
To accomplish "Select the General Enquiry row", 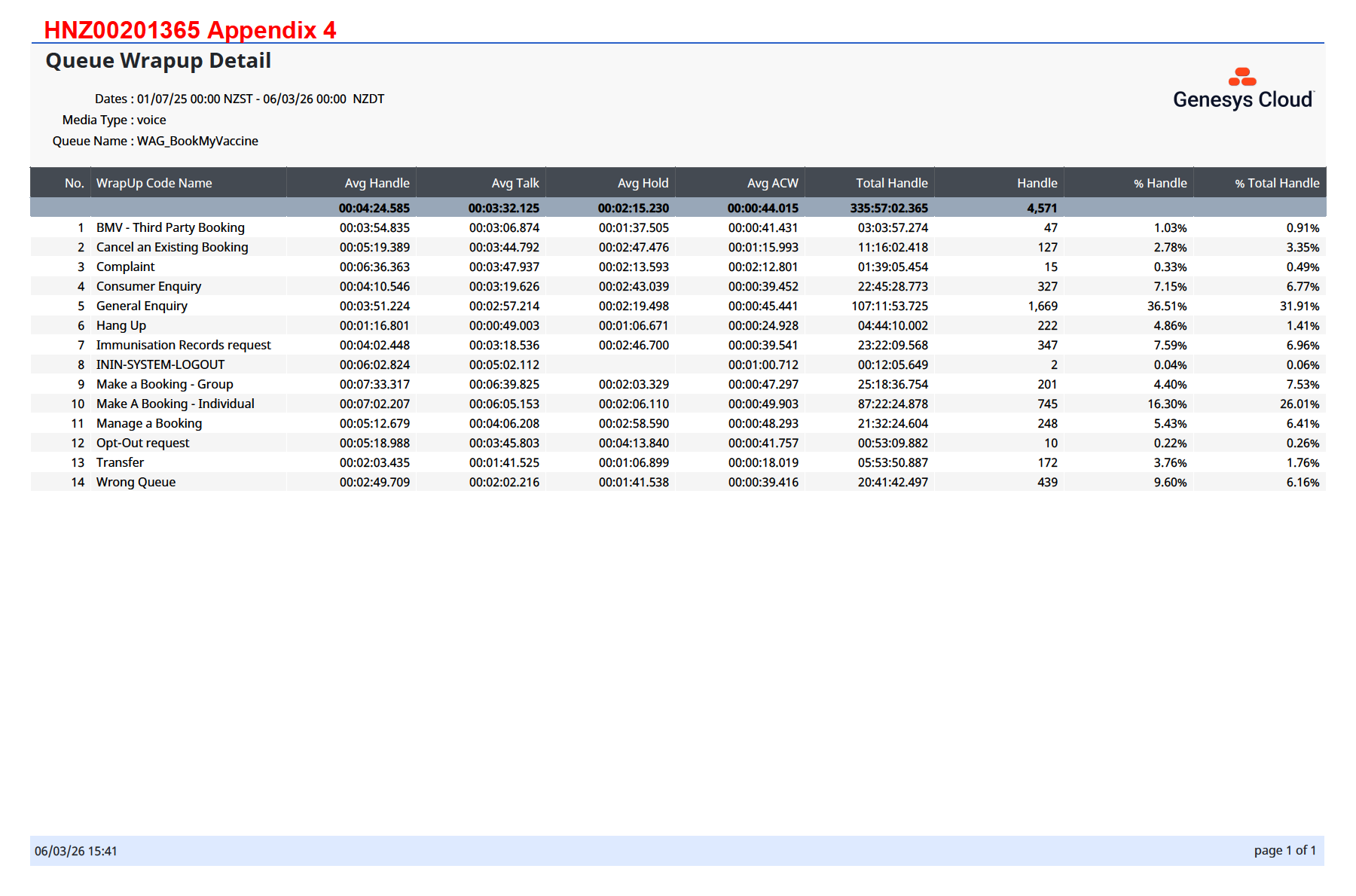I will click(142, 306).
